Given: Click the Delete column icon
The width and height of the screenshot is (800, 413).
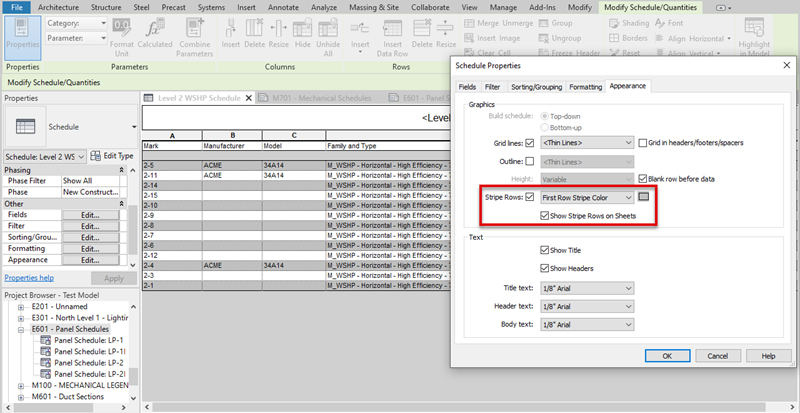Looking at the screenshot, I should click(x=254, y=29).
